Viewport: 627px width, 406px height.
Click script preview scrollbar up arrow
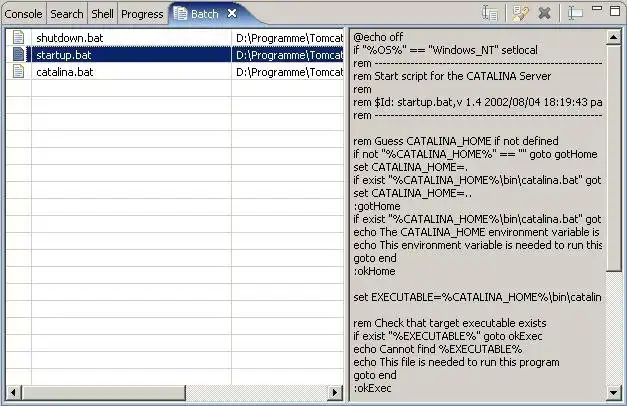click(613, 37)
